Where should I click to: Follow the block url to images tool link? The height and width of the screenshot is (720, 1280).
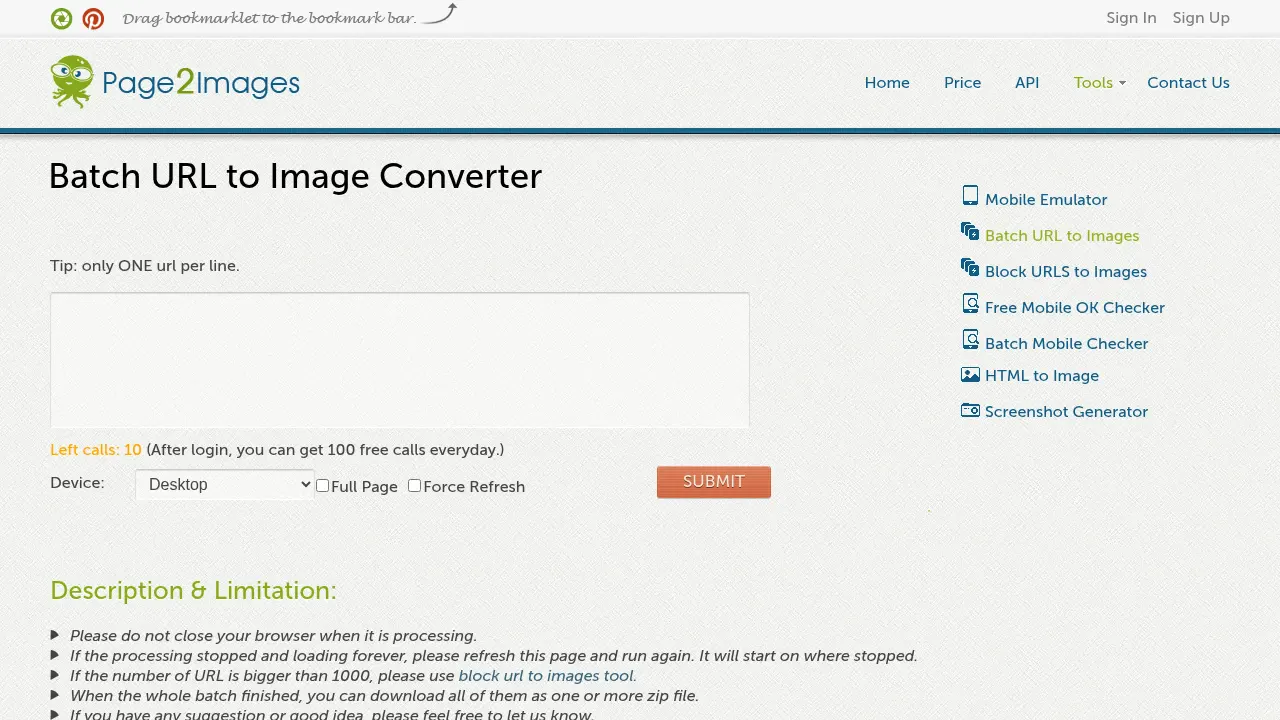click(x=547, y=676)
